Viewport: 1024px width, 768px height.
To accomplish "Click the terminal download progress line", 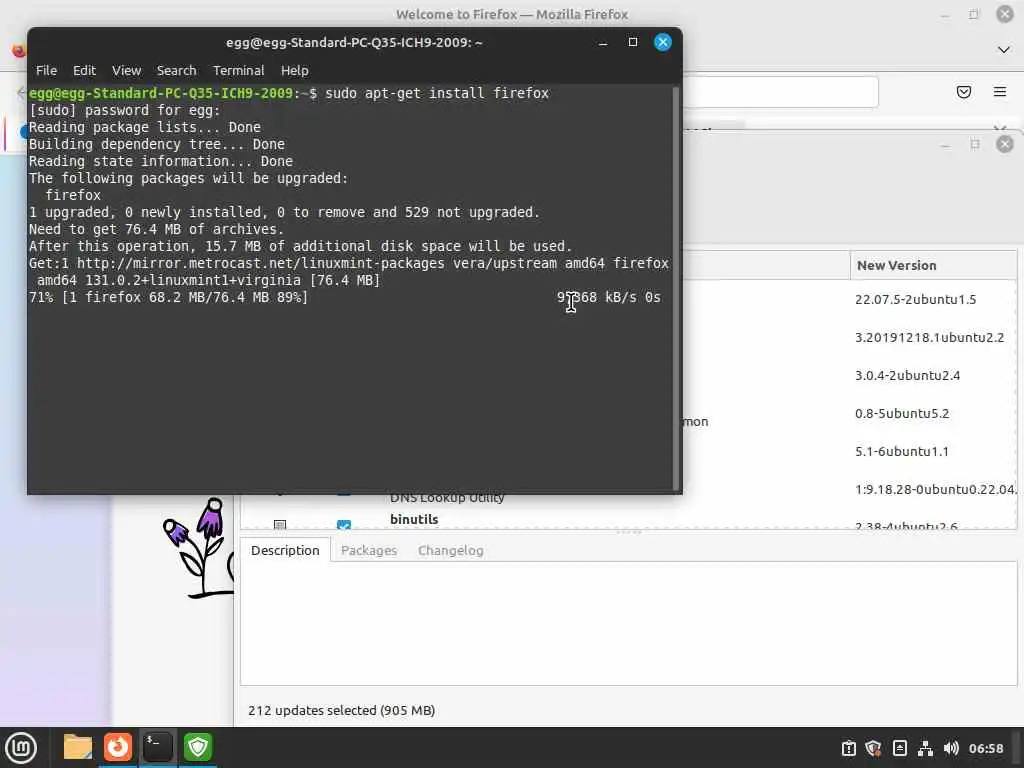I will tap(345, 298).
